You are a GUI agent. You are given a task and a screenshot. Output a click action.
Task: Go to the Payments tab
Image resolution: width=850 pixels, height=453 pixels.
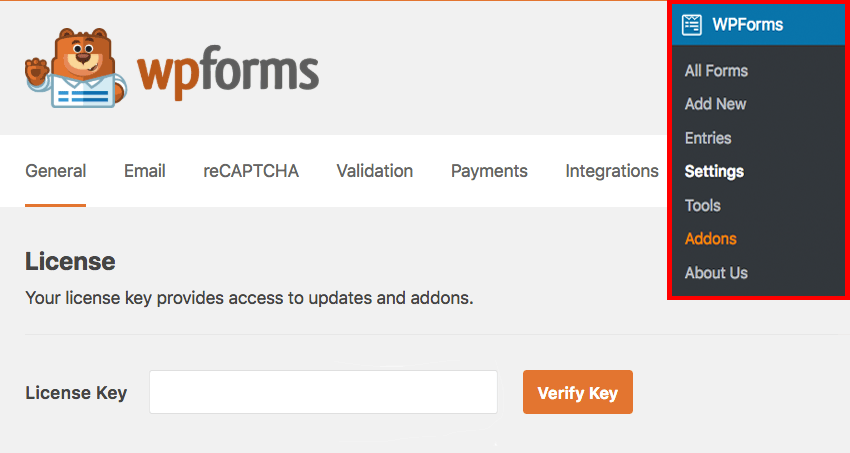tap(489, 171)
